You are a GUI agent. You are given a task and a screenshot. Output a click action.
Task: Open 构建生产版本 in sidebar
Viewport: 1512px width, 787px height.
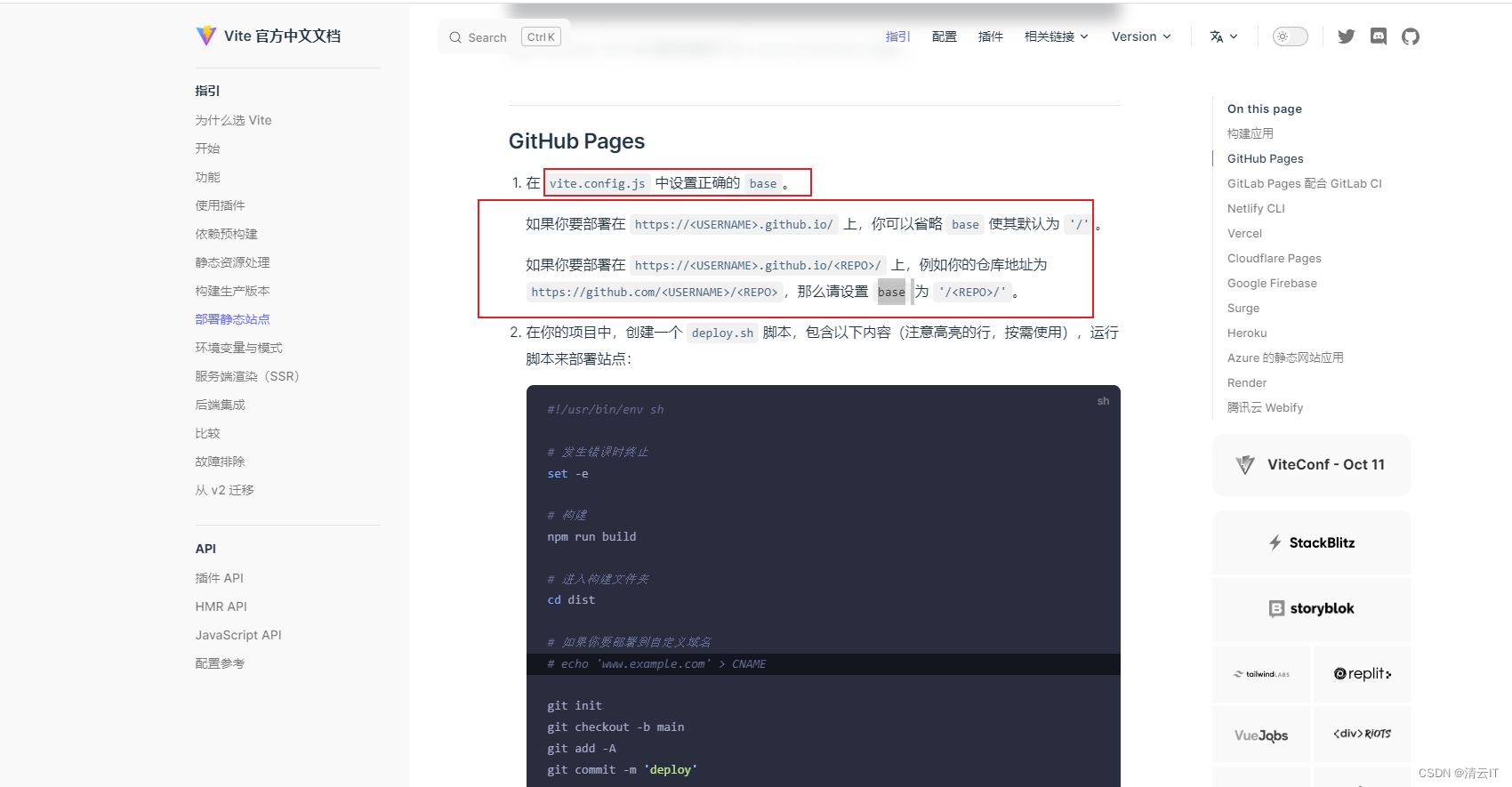coord(233,291)
